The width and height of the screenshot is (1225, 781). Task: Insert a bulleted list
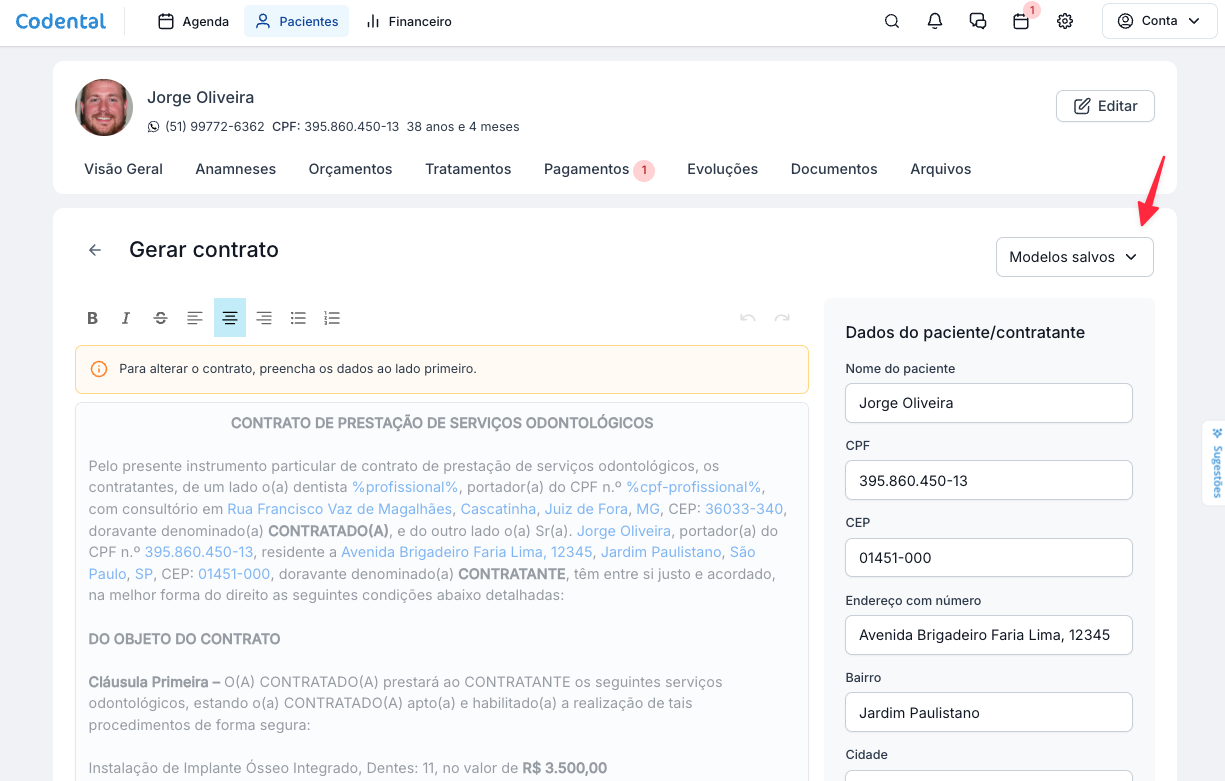[298, 318]
